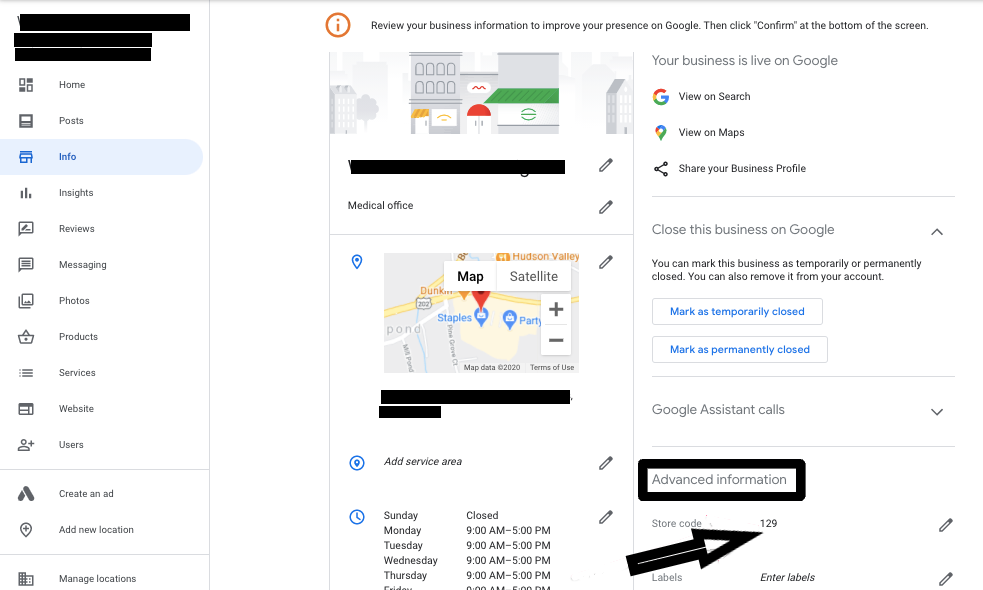
Task: Expand the Google Assistant calls section
Action: (937, 411)
